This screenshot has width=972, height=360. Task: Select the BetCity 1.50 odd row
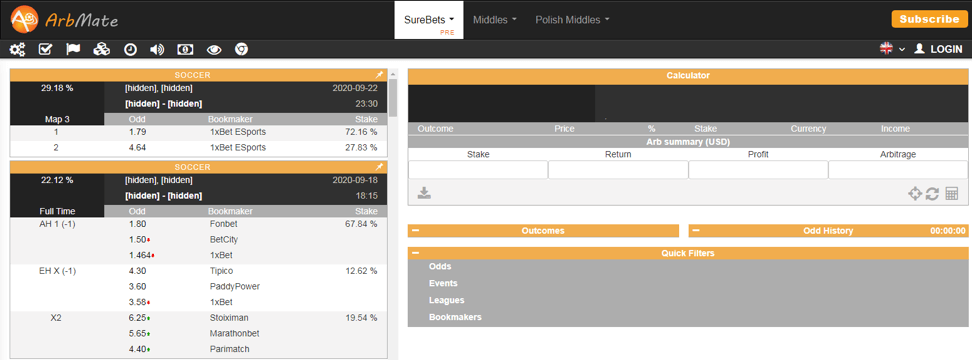point(198,240)
